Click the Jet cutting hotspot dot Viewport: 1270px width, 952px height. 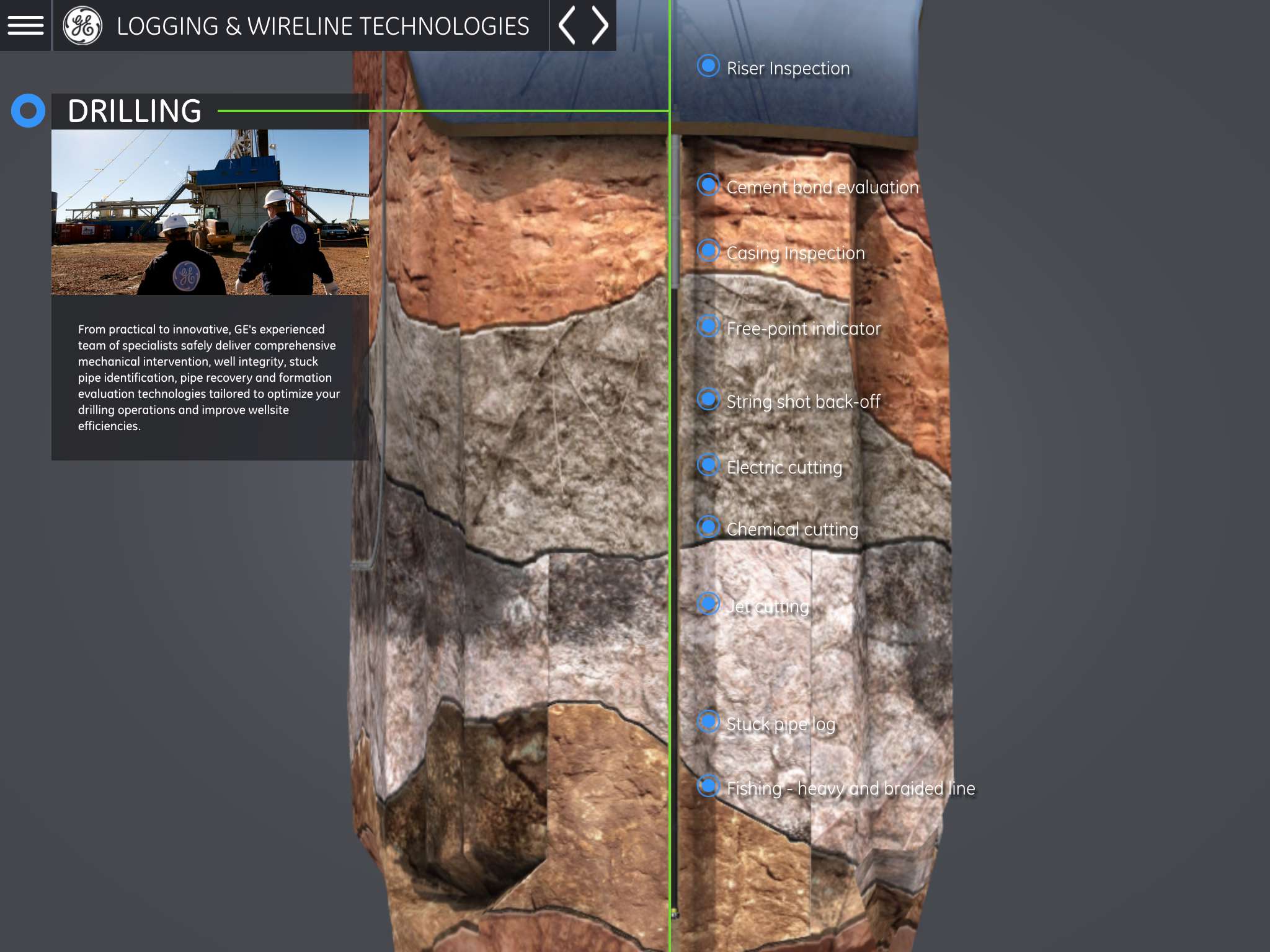pos(708,604)
